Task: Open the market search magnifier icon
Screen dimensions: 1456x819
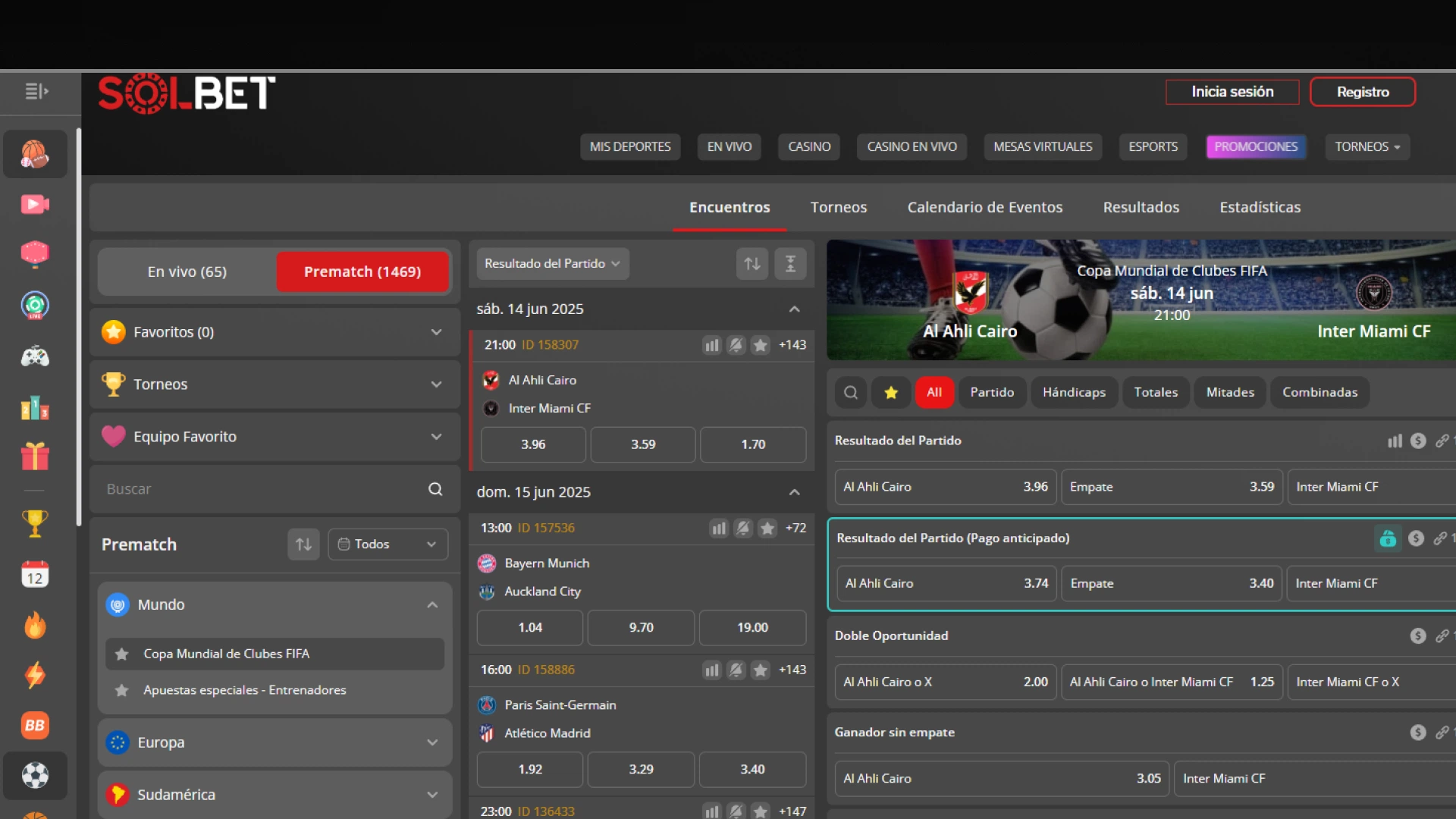Action: tap(851, 393)
